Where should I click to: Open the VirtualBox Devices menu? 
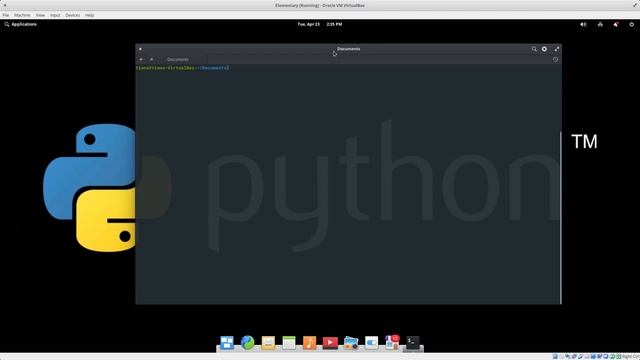tap(73, 15)
